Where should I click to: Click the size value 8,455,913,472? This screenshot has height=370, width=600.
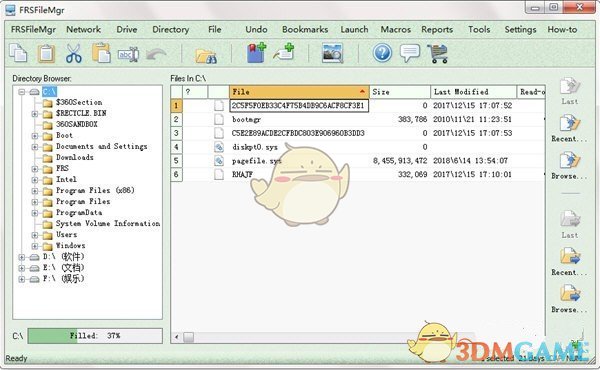click(400, 161)
